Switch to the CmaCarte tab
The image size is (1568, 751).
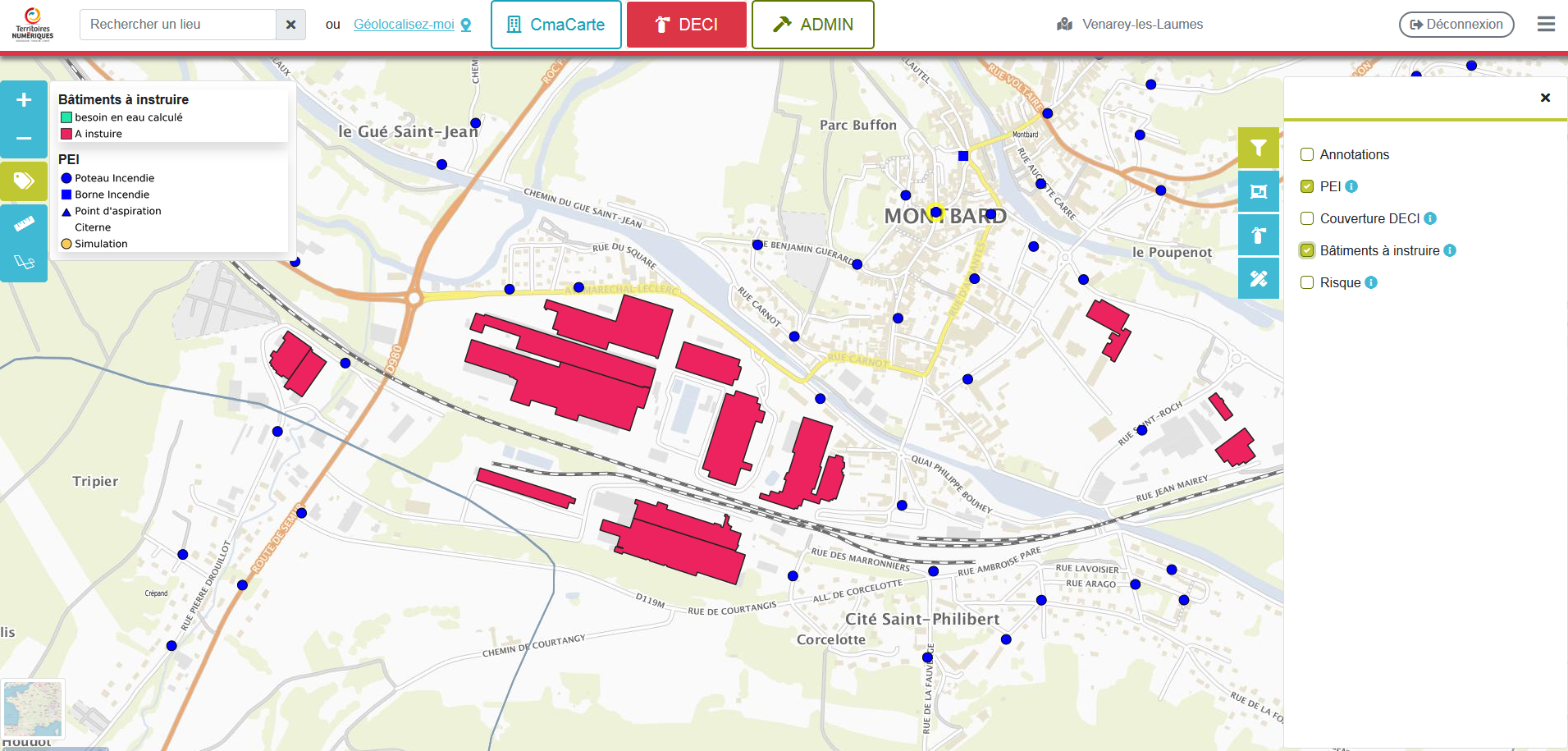pyautogui.click(x=555, y=25)
